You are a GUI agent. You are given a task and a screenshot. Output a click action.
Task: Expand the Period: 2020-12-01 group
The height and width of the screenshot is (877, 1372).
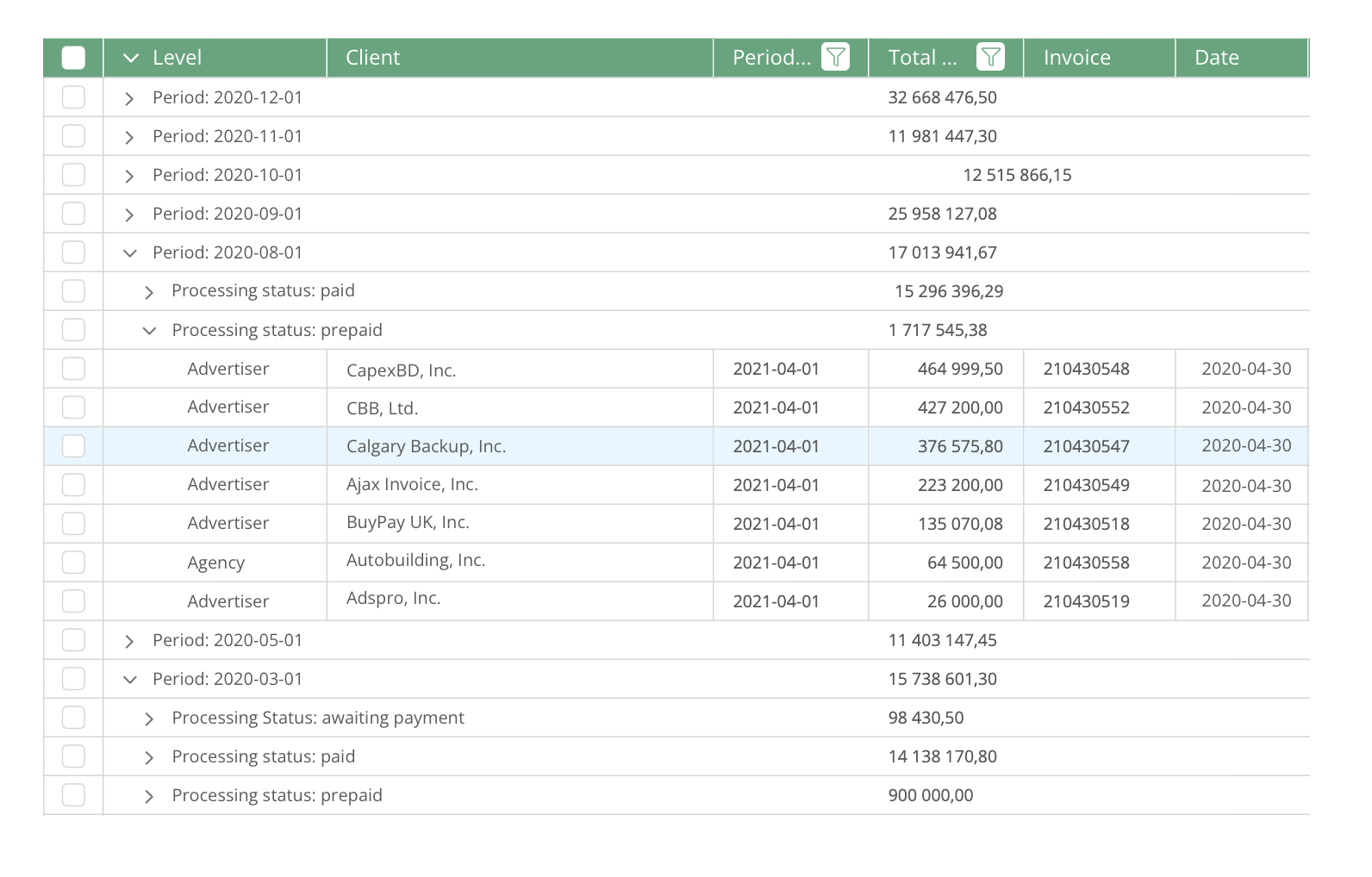tap(129, 98)
